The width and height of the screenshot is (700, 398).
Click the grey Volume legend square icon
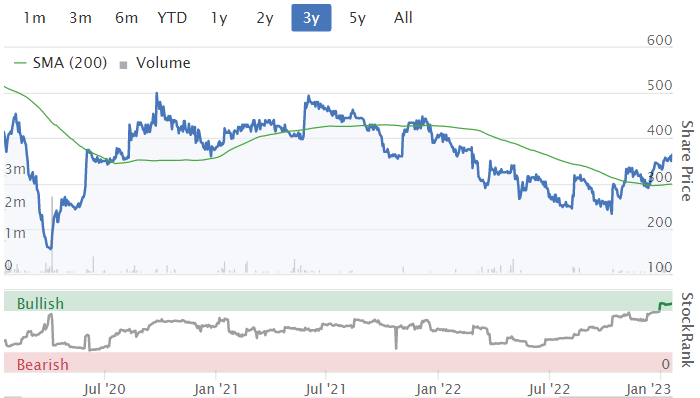[124, 65]
